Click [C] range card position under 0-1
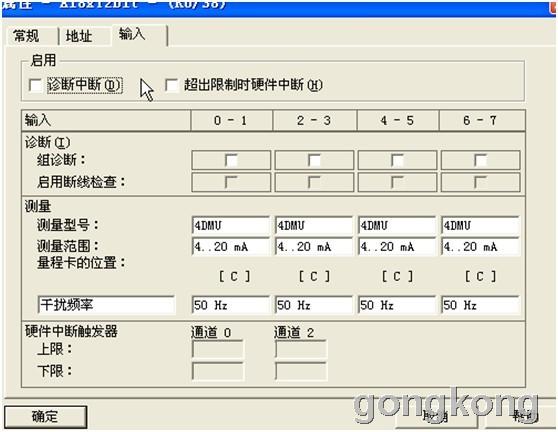Viewport: 558px width, 432px height. tap(234, 276)
